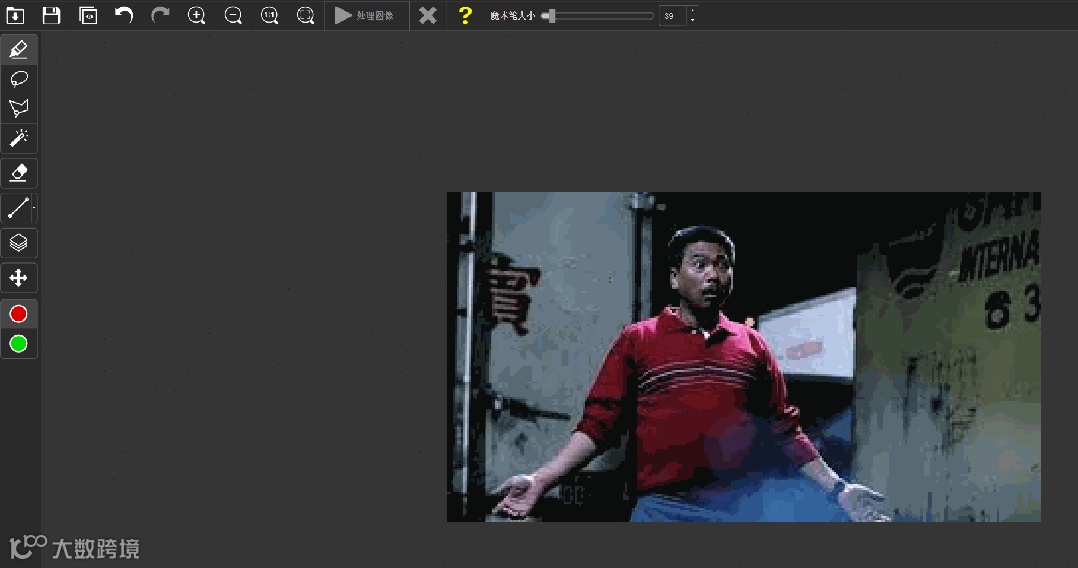The image size is (1078, 568).
Task: Click the marker size value field showing 39
Action: click(672, 15)
